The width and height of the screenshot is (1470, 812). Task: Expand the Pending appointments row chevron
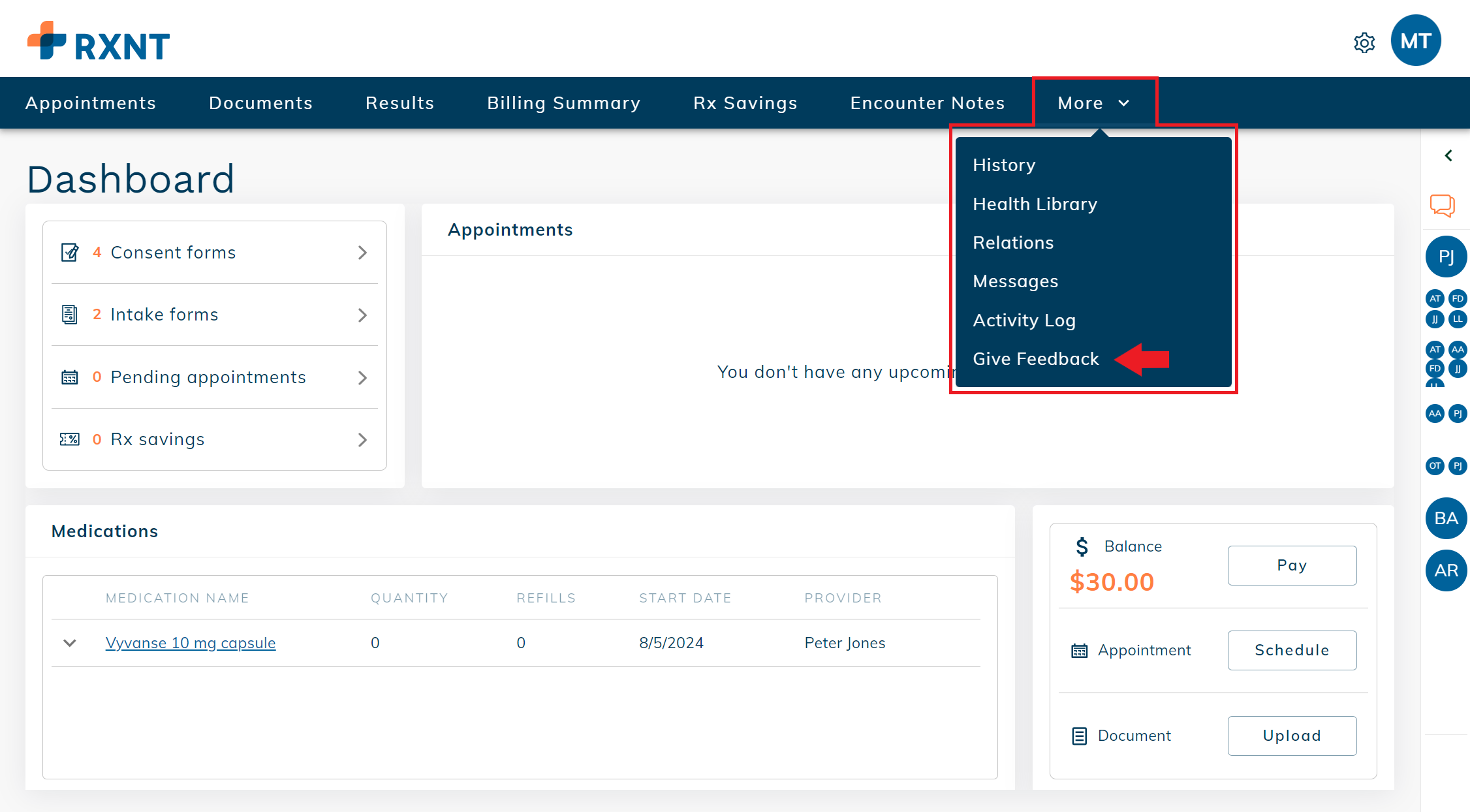[x=363, y=378]
